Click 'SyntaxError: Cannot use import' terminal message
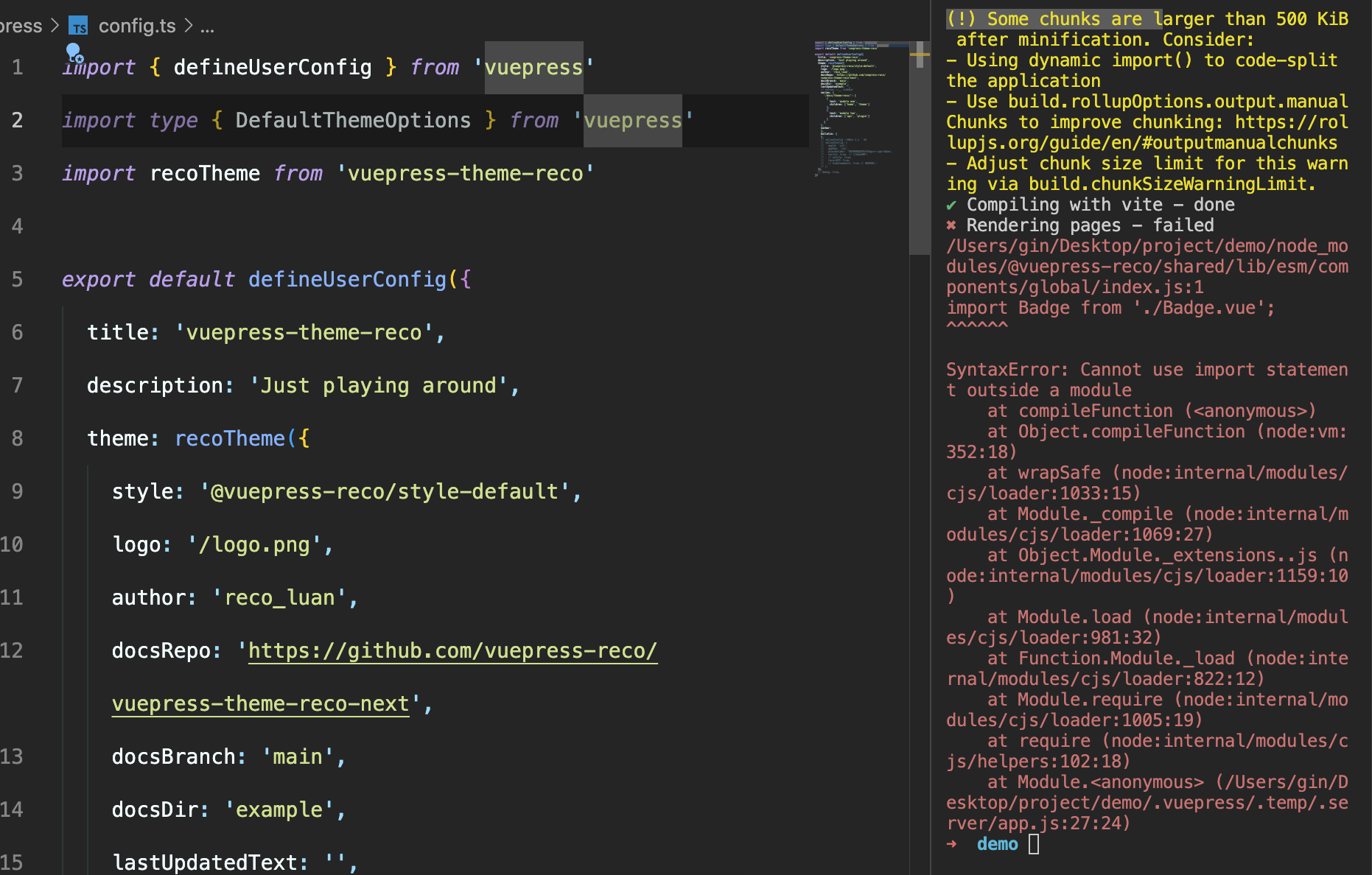Screen dimensions: 1372x875 coord(1147,380)
